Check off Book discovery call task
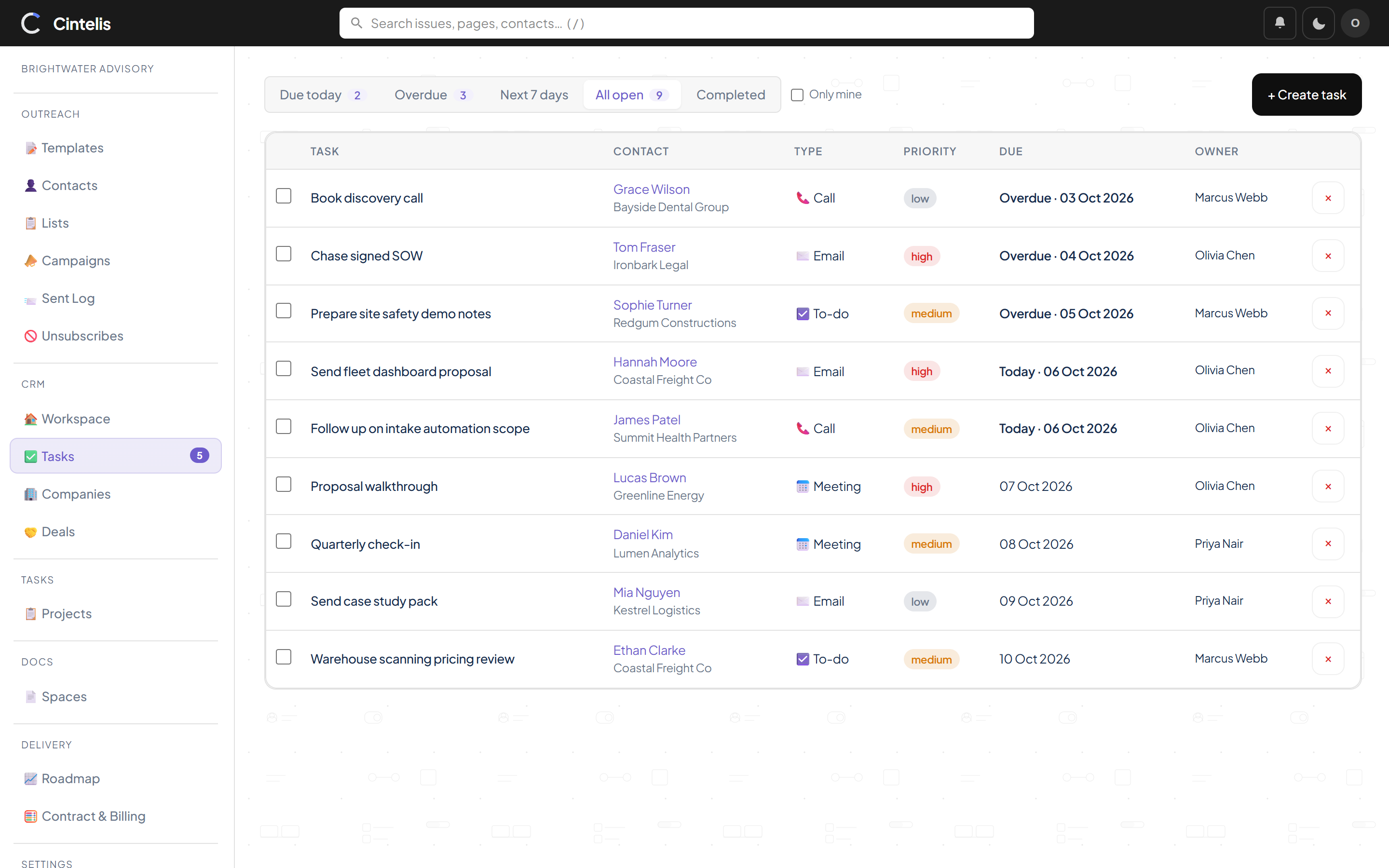 [x=284, y=196]
